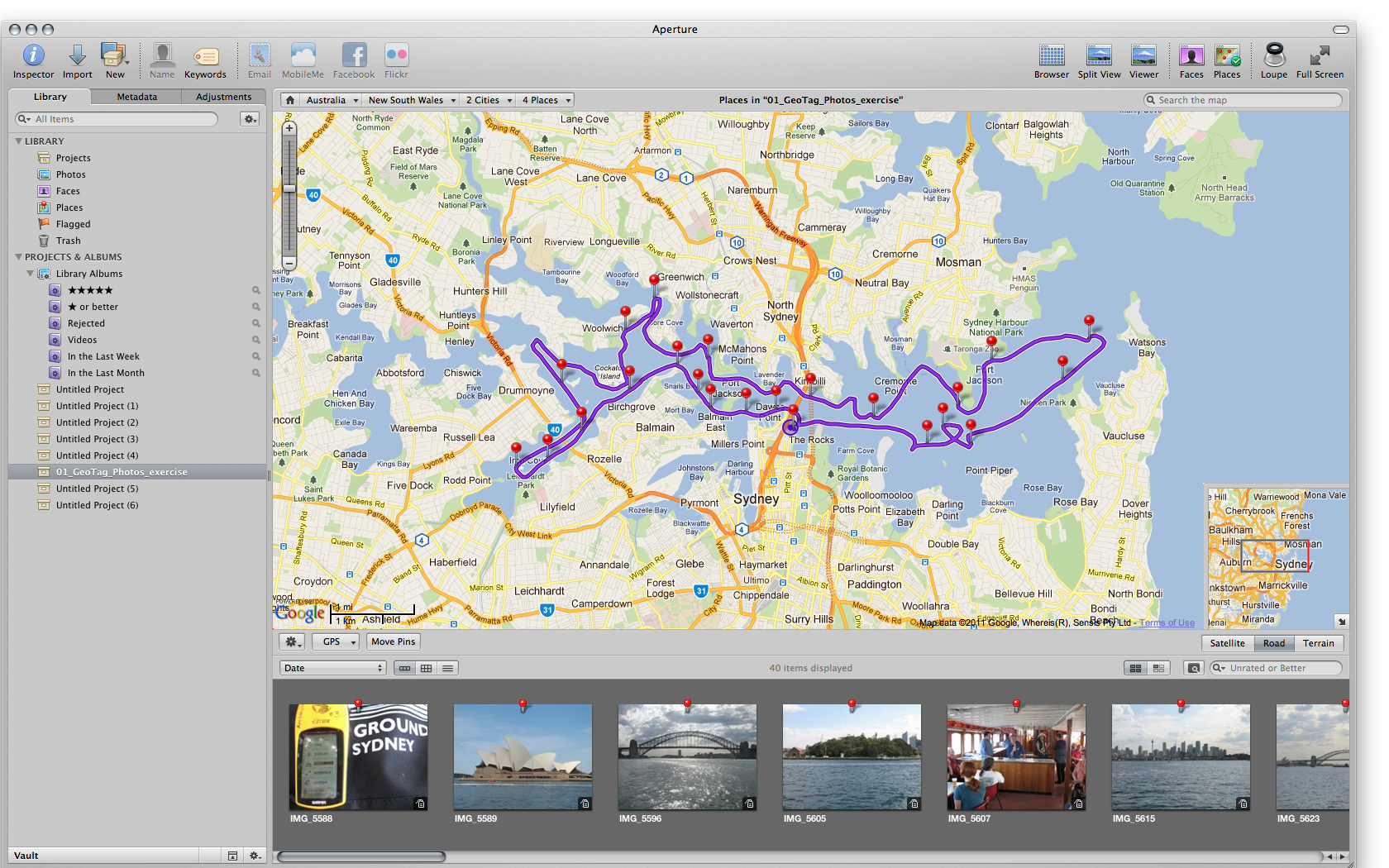Click the Places toolbar icon

(x=1227, y=55)
